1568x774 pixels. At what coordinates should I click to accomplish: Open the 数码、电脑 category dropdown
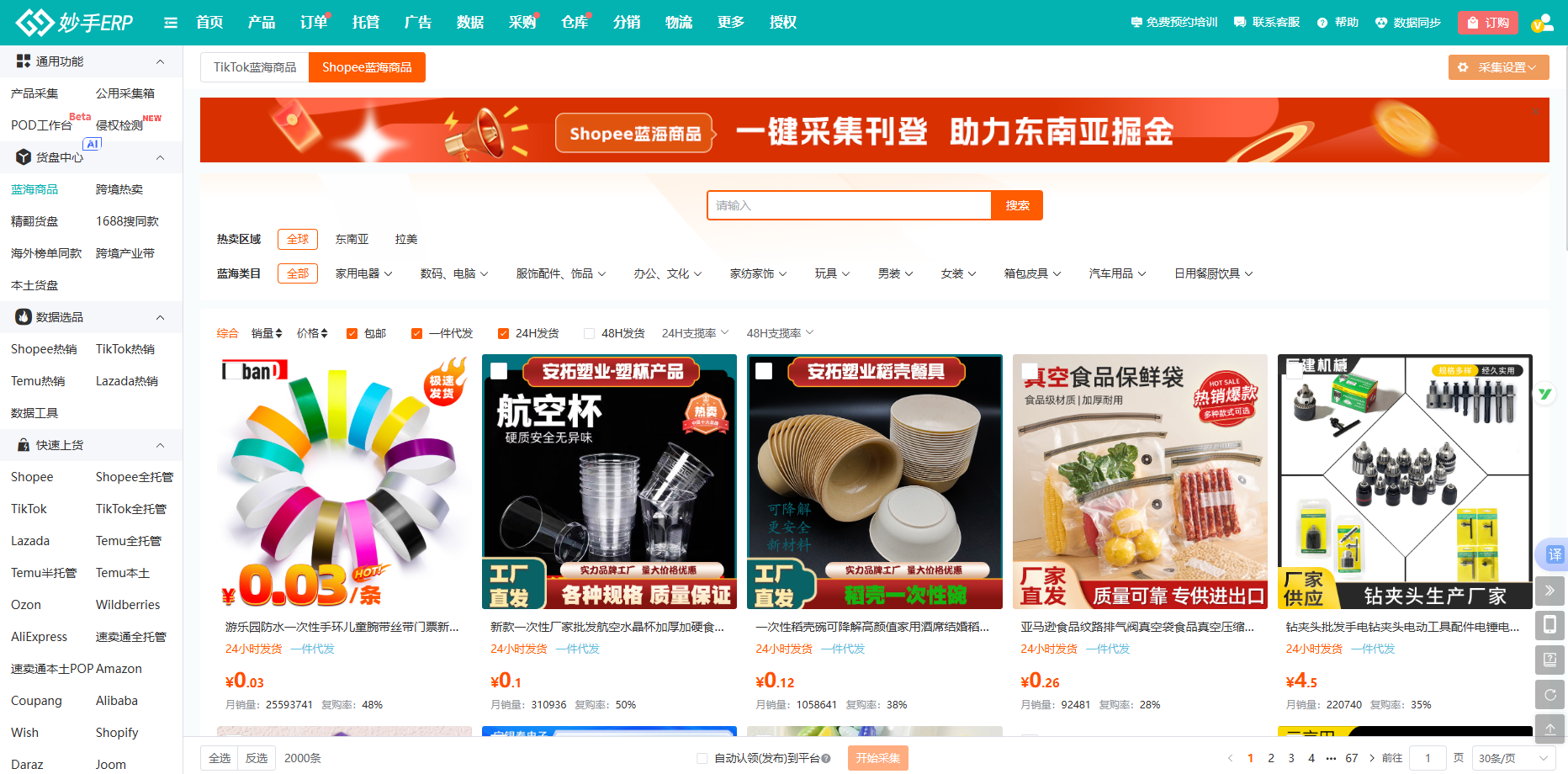point(453,273)
